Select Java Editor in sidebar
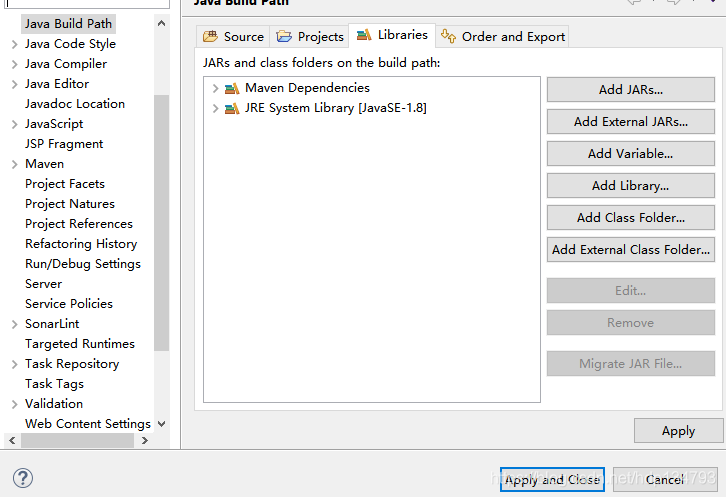 [x=57, y=84]
